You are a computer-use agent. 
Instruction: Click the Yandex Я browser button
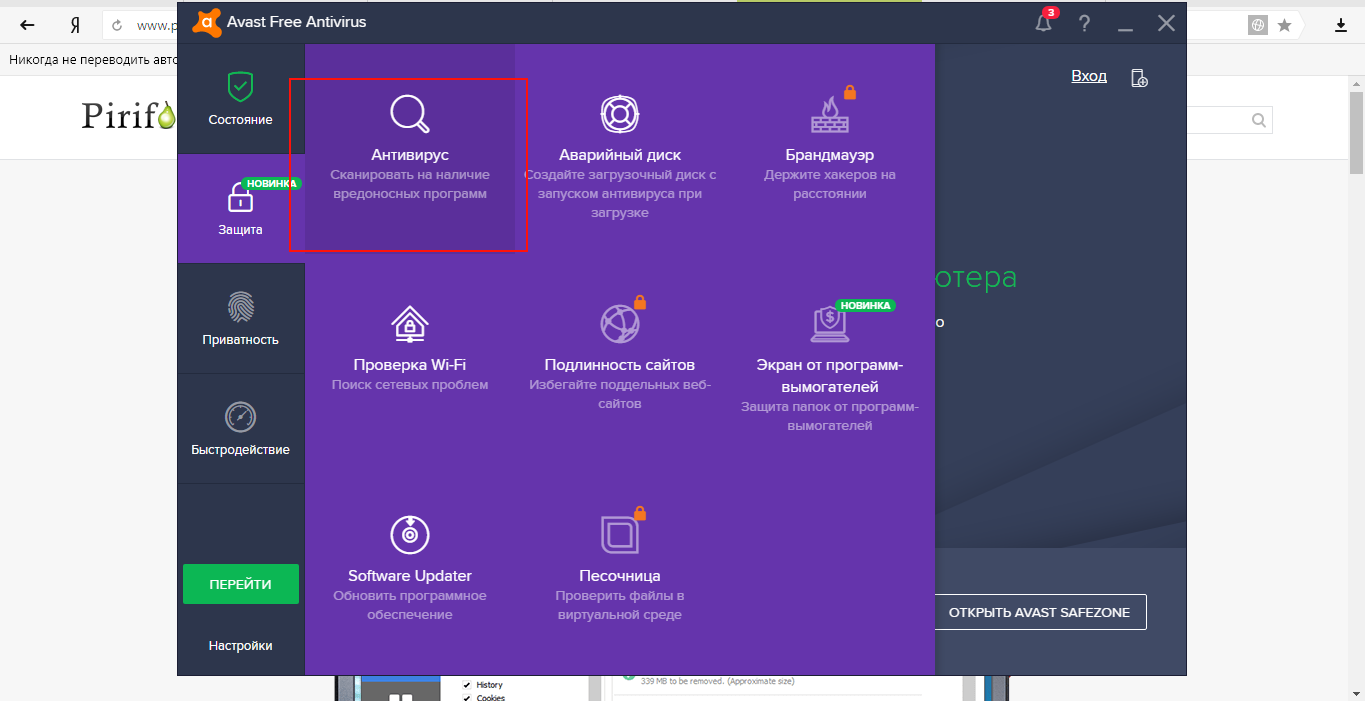(x=75, y=25)
